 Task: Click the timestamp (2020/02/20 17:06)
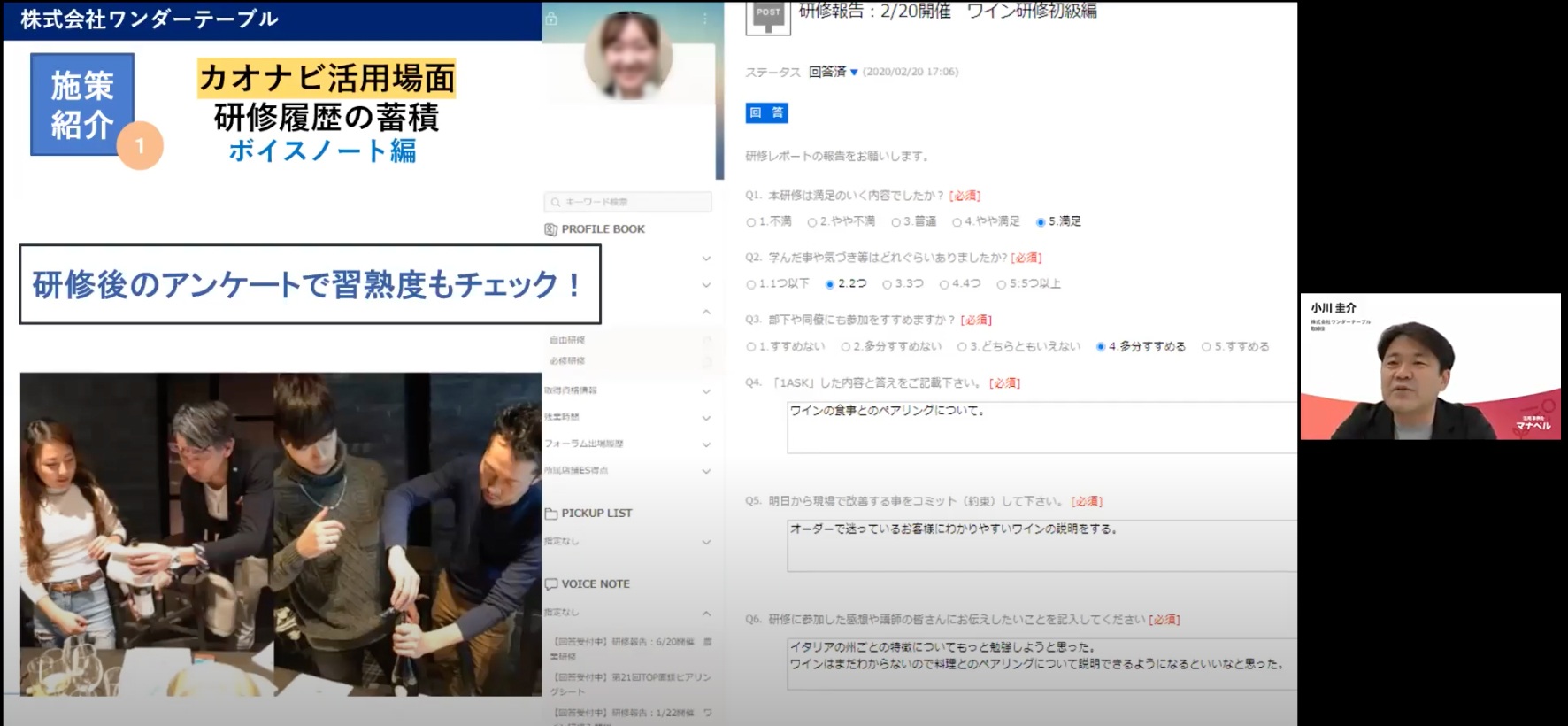[911, 72]
